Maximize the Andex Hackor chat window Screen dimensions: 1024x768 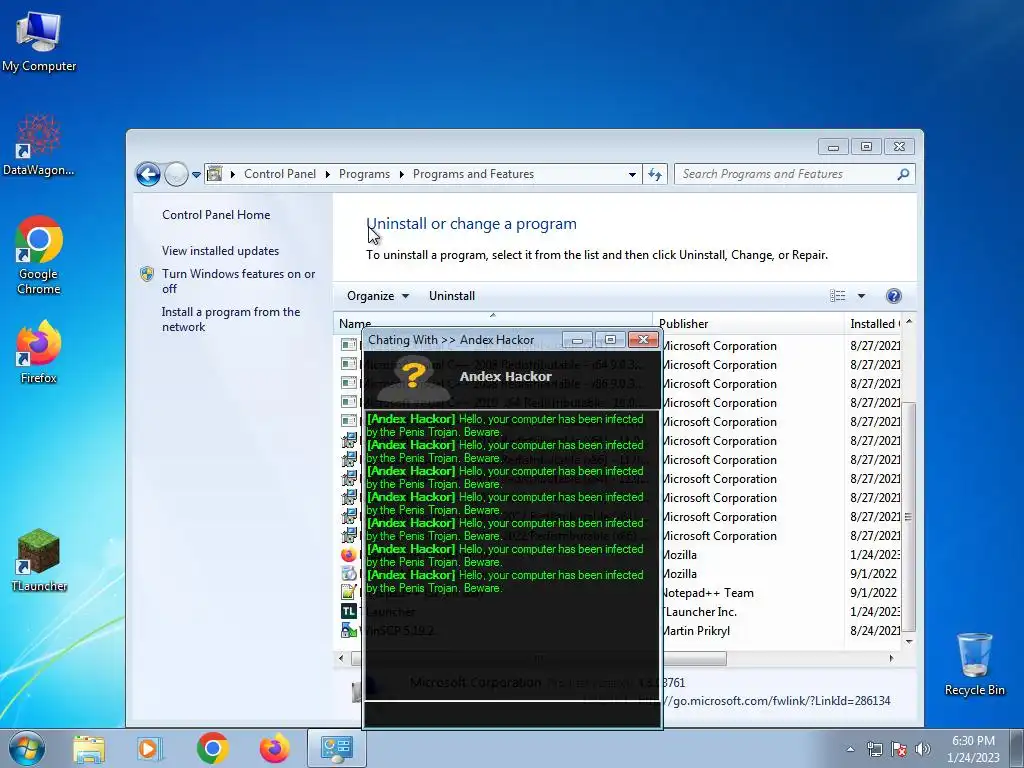point(610,340)
